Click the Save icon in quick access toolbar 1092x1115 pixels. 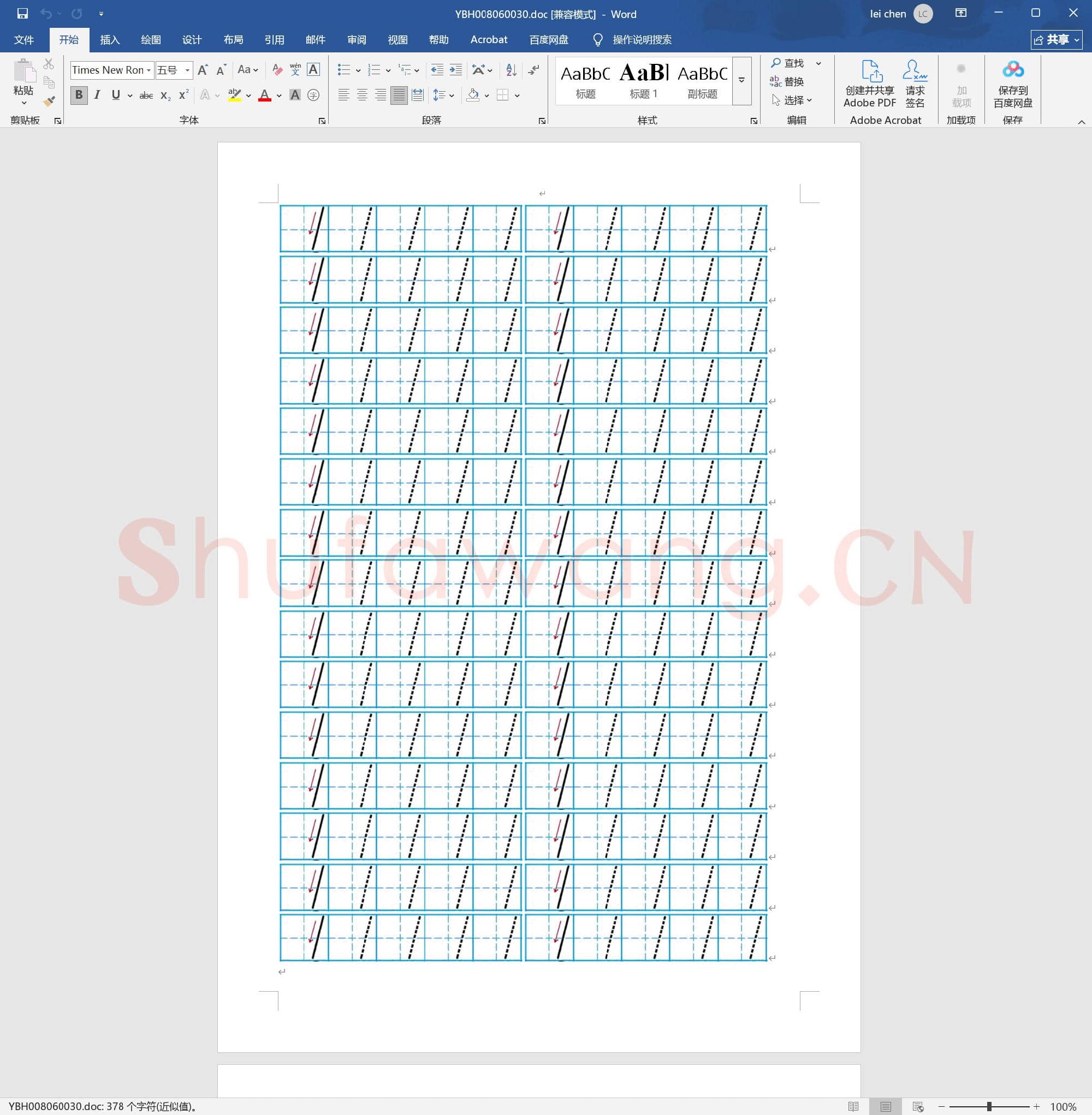(22, 14)
